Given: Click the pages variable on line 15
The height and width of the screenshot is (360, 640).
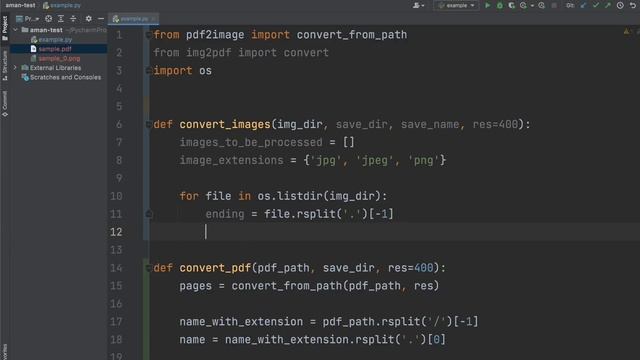Looking at the screenshot, I should coord(196,286).
